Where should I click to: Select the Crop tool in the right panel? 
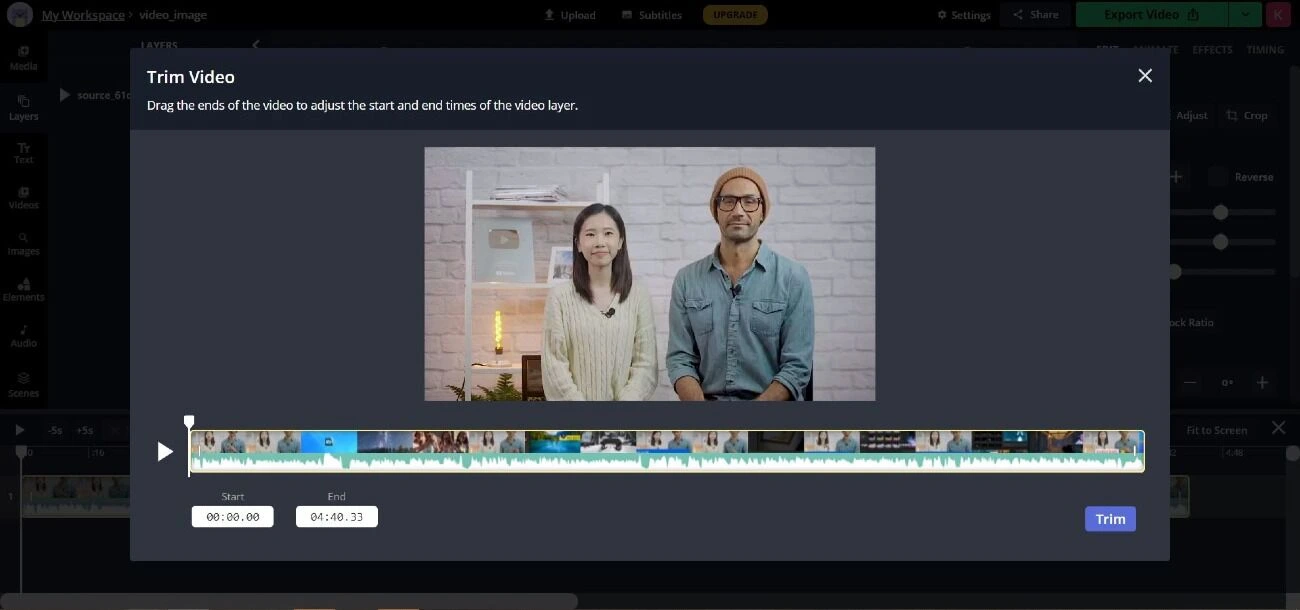1247,115
